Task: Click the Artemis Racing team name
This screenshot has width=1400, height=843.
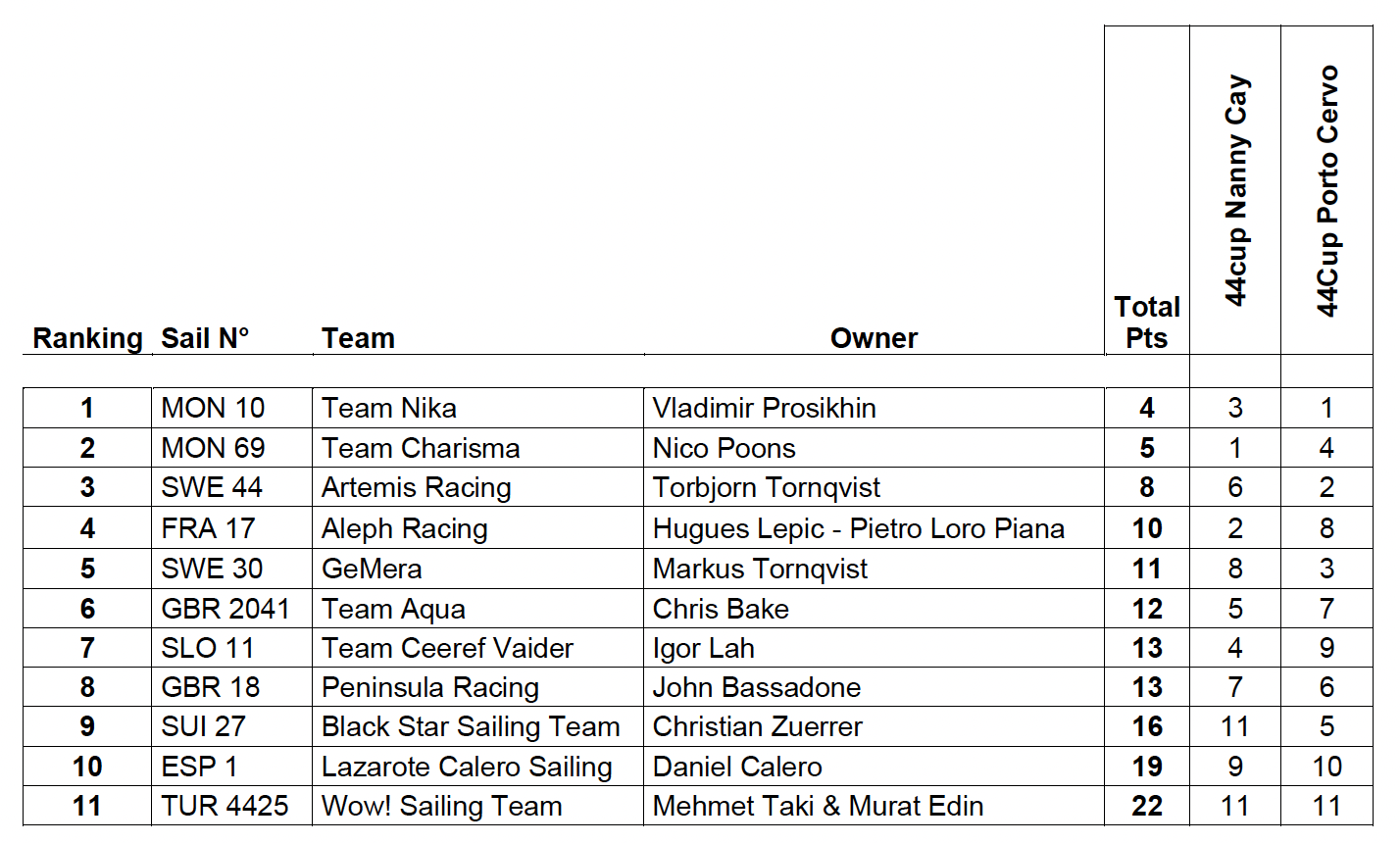Action: click(x=417, y=488)
